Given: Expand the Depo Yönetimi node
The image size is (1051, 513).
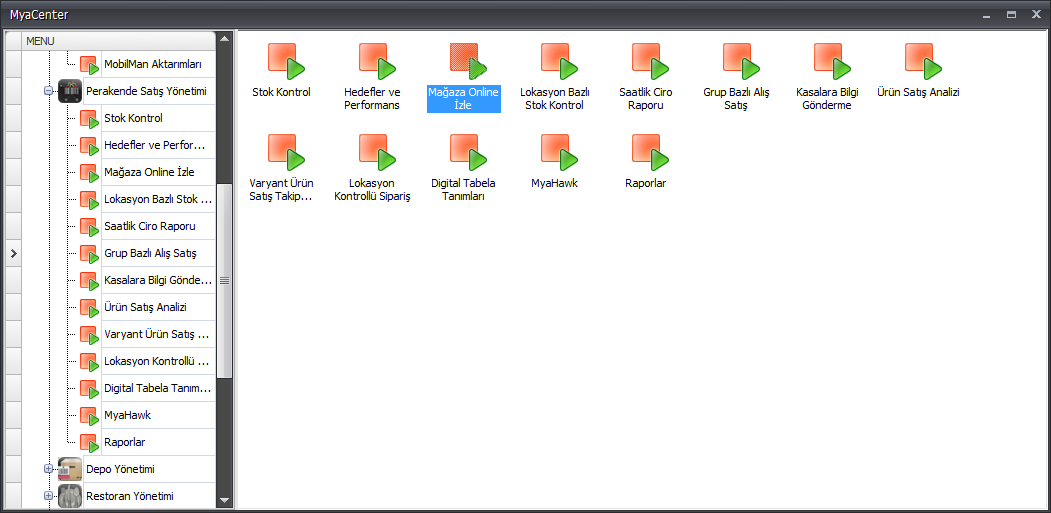Looking at the screenshot, I should point(48,469).
